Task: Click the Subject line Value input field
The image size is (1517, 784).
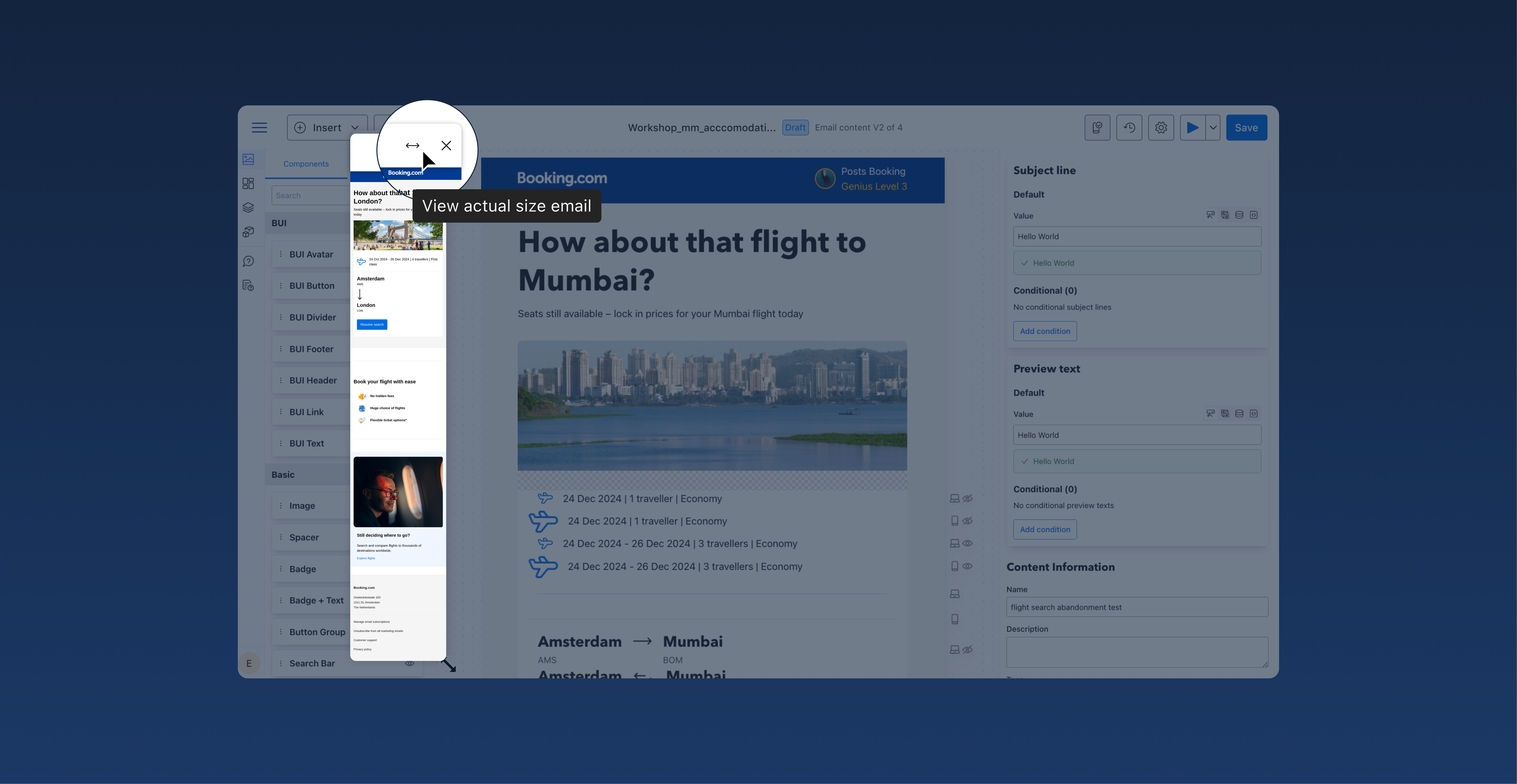Action: (1137, 237)
